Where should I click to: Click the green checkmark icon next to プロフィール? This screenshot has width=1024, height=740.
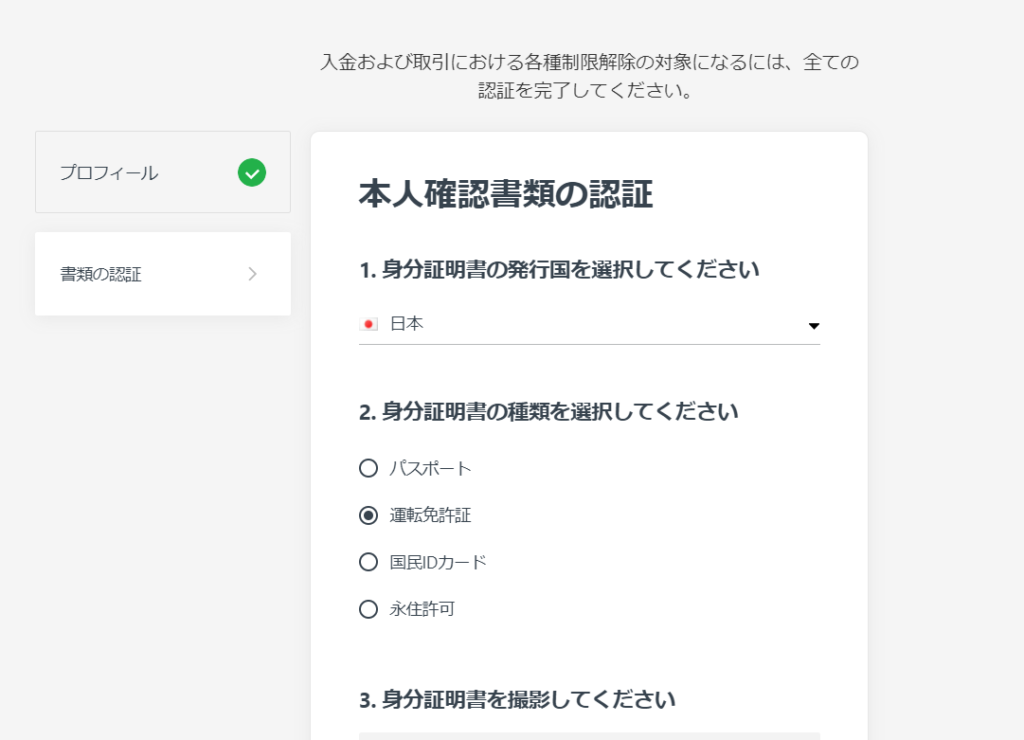pyautogui.click(x=252, y=173)
